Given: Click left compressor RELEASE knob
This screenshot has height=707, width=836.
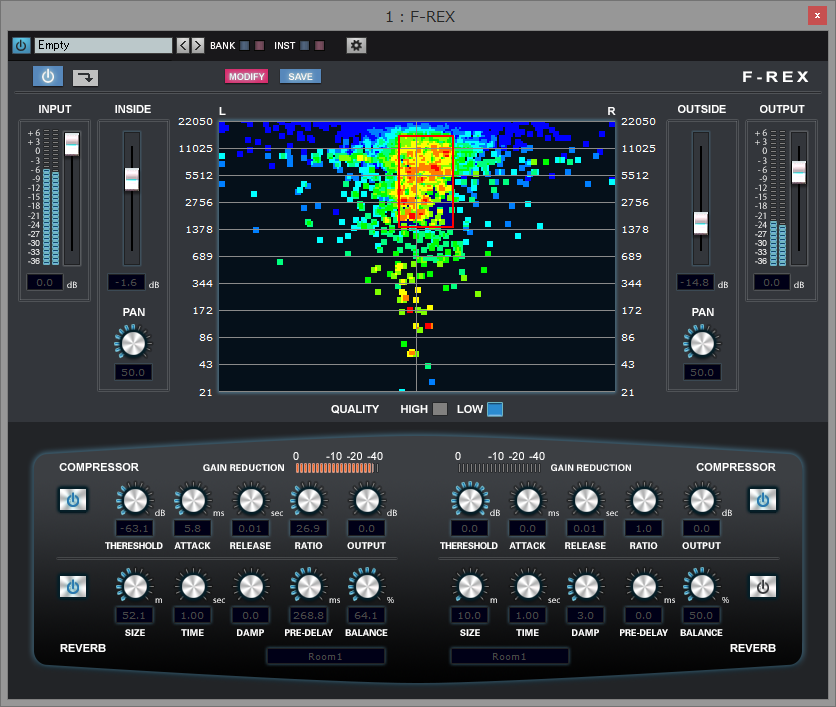Looking at the screenshot, I should click(251, 500).
